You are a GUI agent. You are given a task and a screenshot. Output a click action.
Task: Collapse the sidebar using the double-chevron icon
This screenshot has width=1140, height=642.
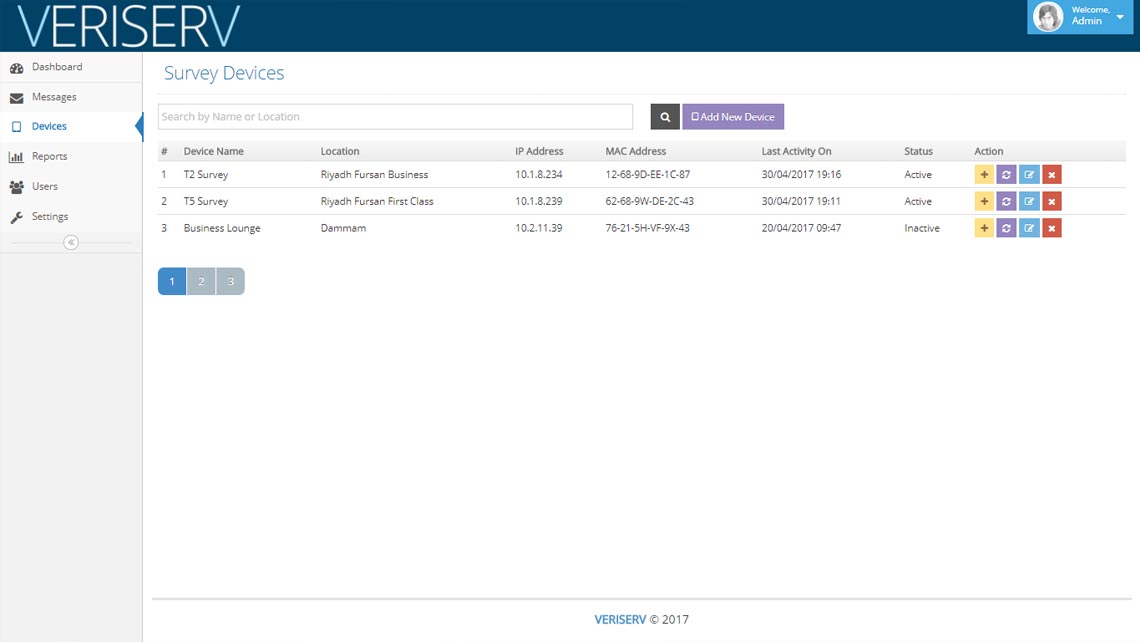click(71, 242)
